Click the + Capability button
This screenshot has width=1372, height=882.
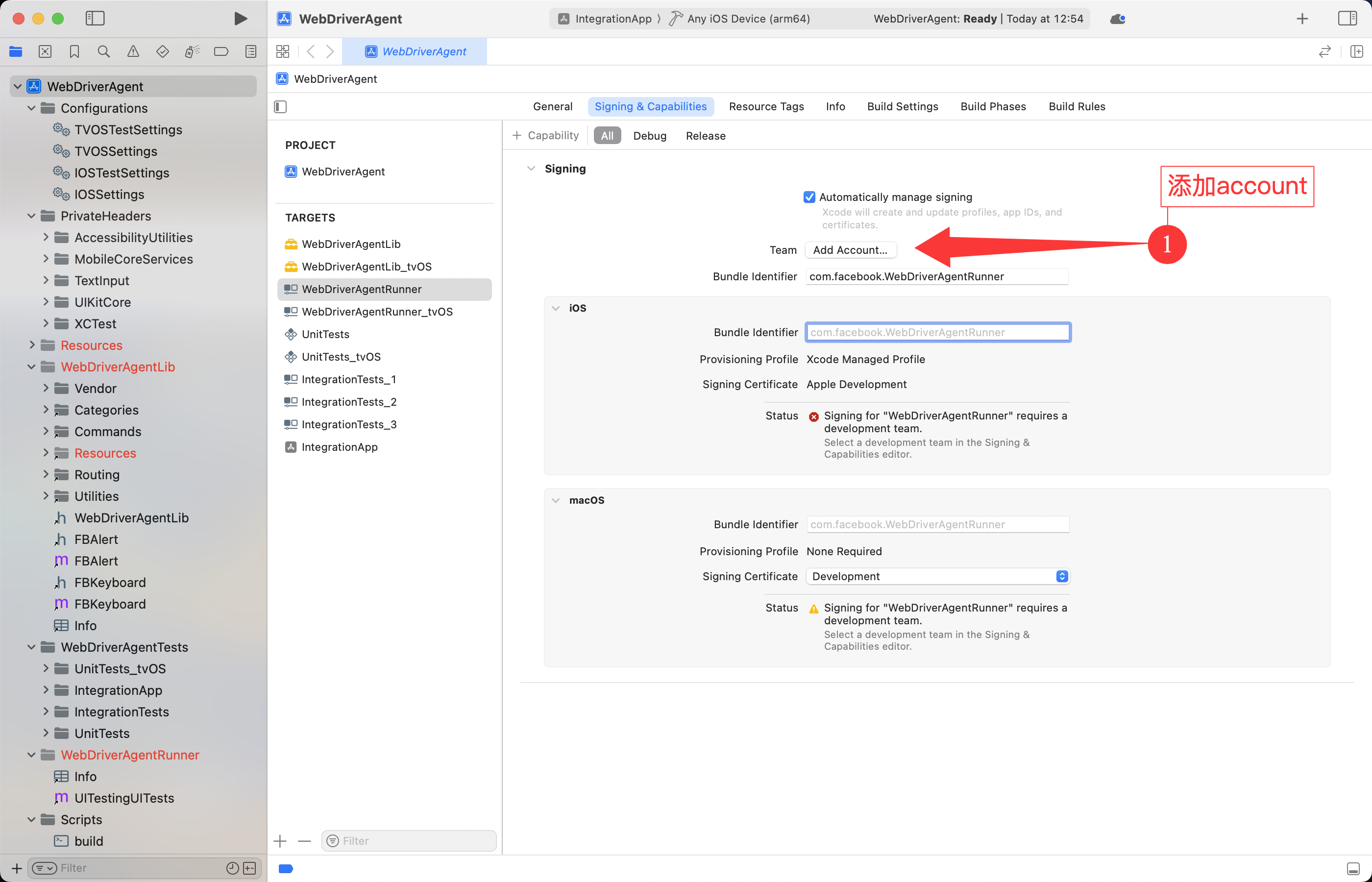pyautogui.click(x=546, y=136)
